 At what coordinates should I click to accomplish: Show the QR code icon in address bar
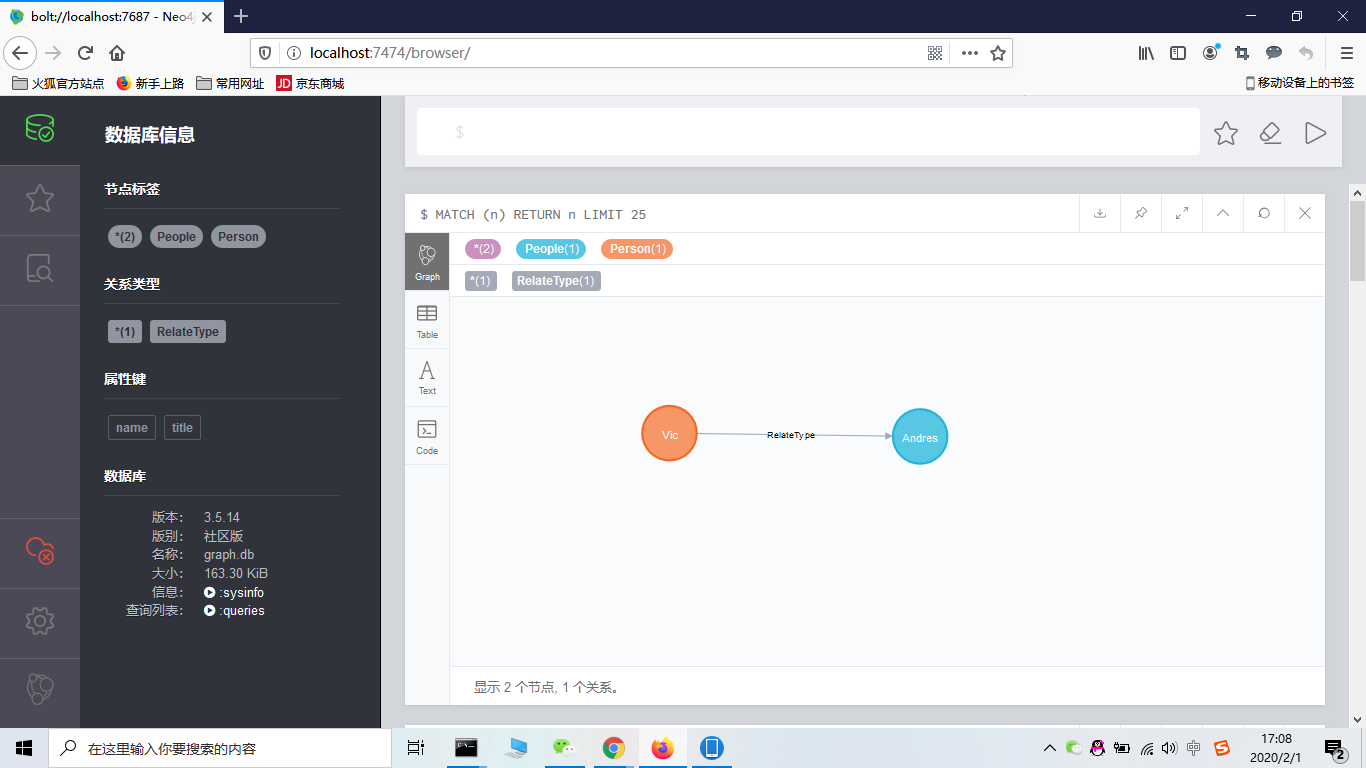(x=935, y=53)
